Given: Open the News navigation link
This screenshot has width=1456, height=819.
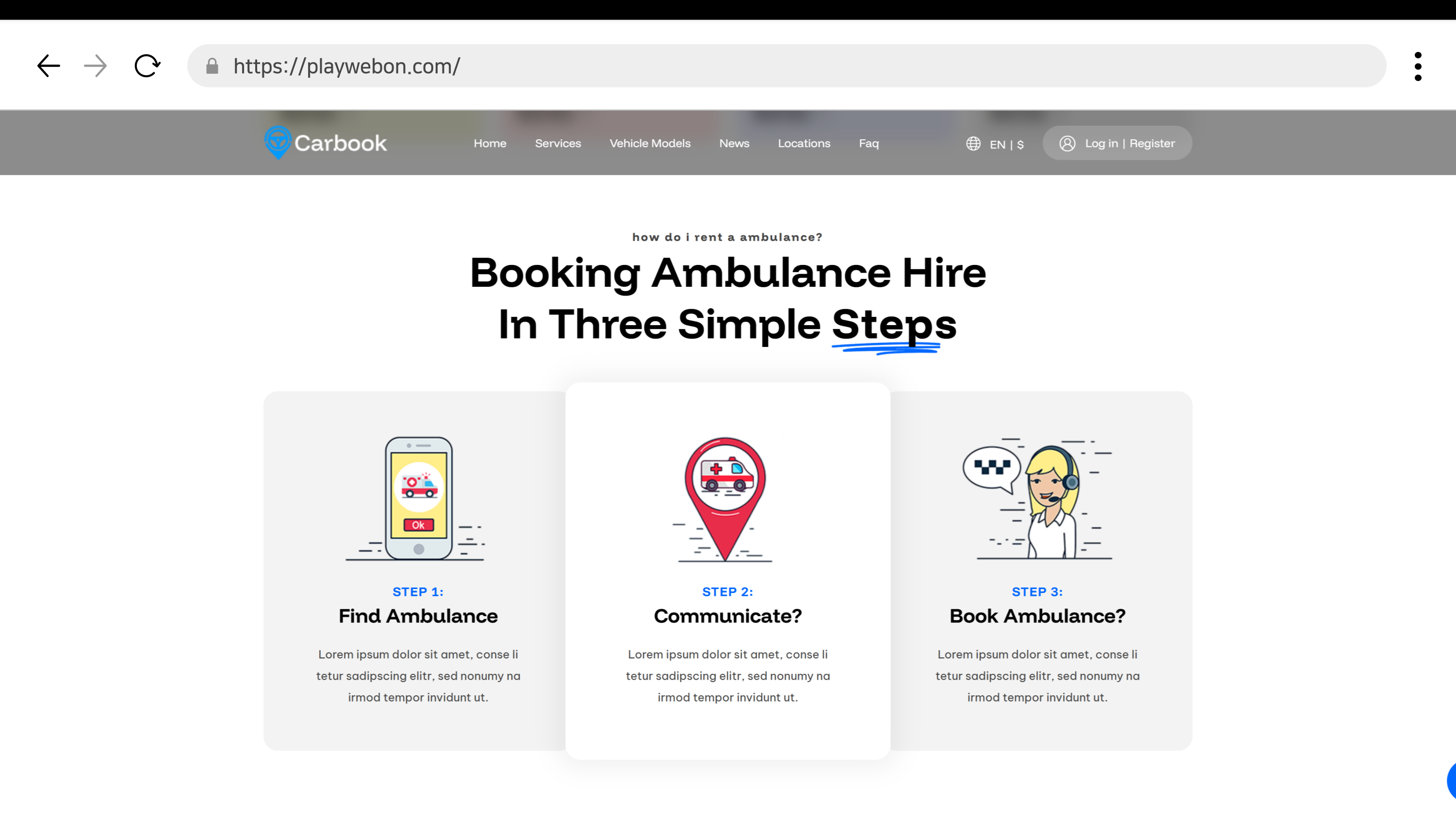Looking at the screenshot, I should tap(734, 144).
